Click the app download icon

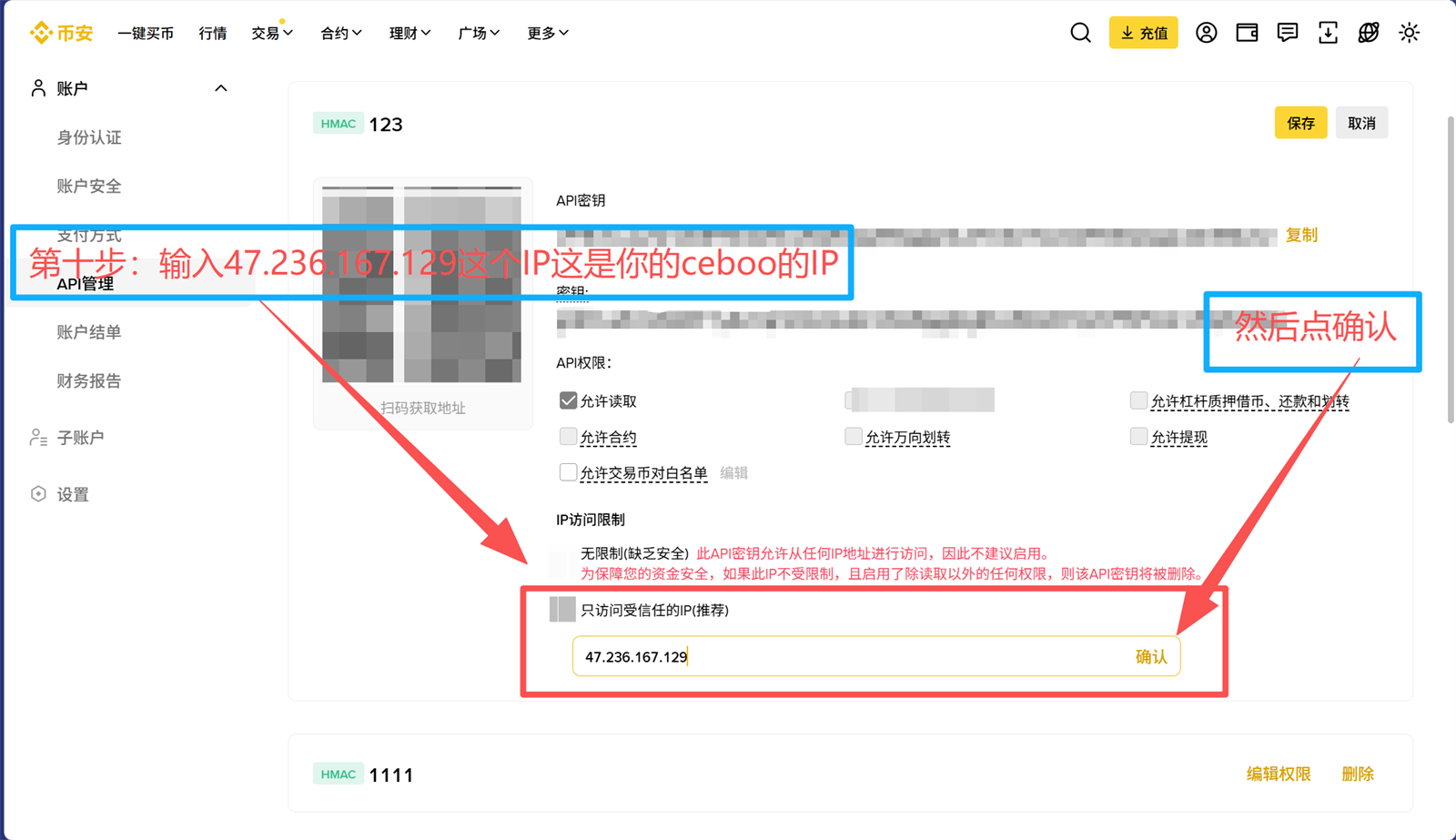click(x=1328, y=33)
